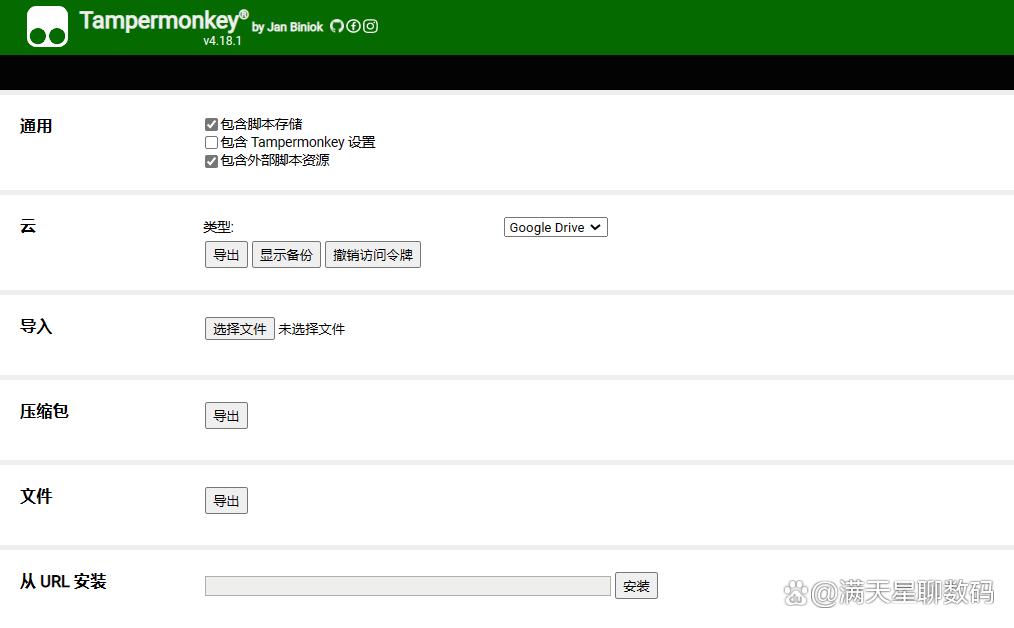Click the v4.18.1 version text

point(222,41)
